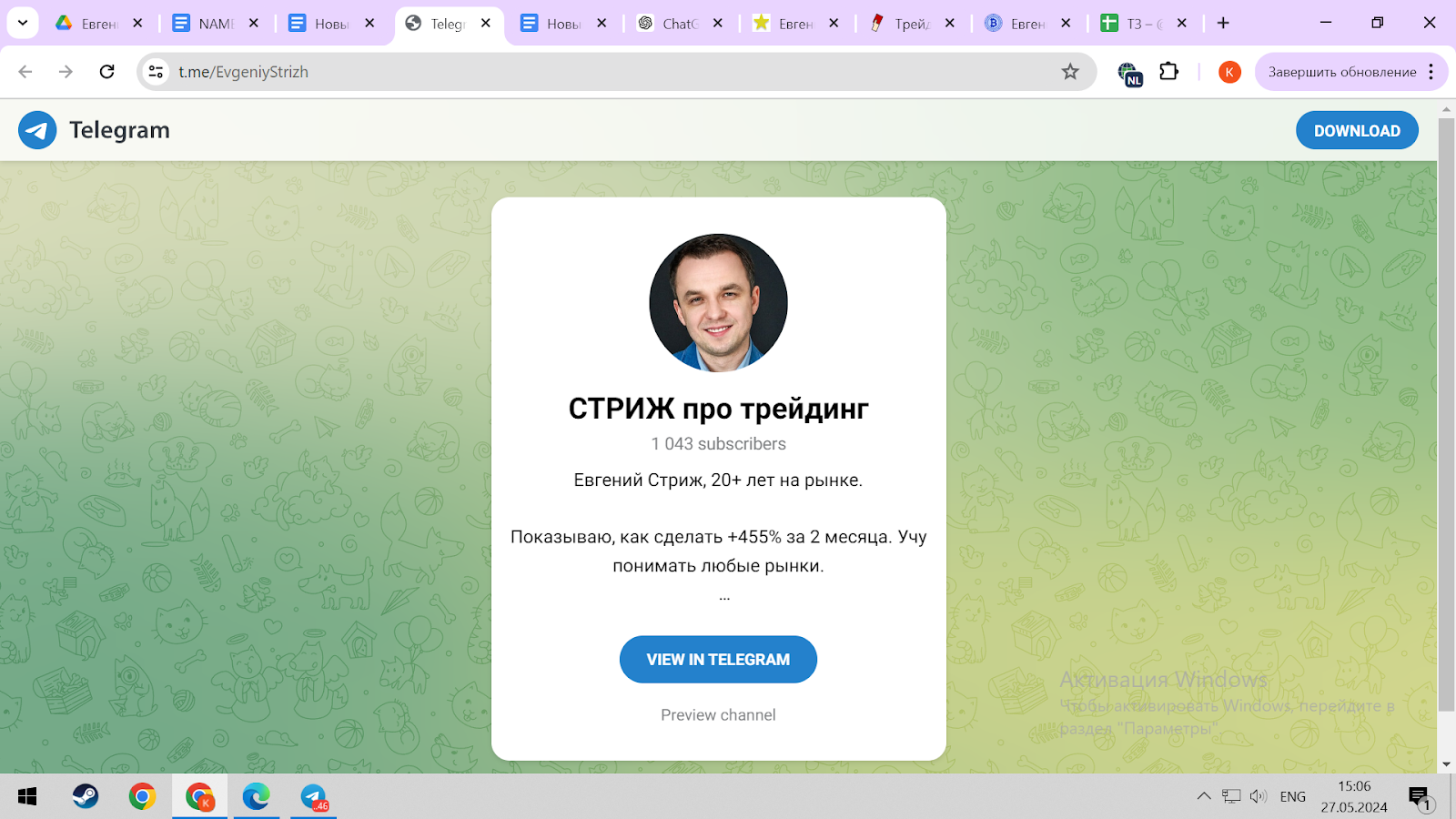
Task: Open the NL extension icon
Action: click(x=1129, y=73)
